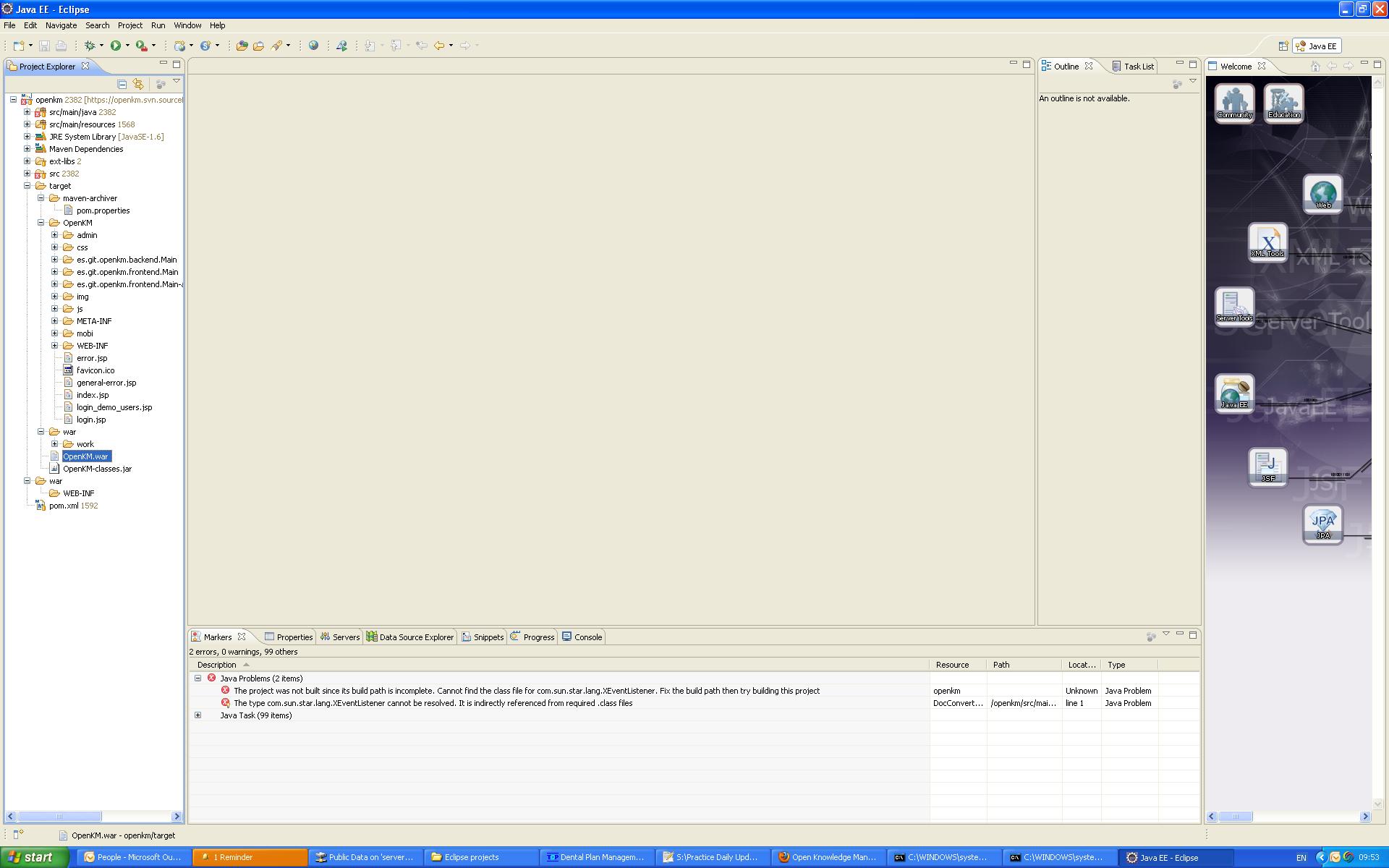Collapse the Java Problems group
Image resolution: width=1389 pixels, height=868 pixels.
(x=197, y=678)
